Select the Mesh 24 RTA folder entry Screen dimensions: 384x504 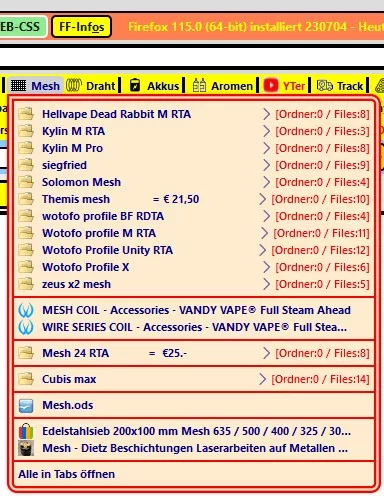pos(194,353)
